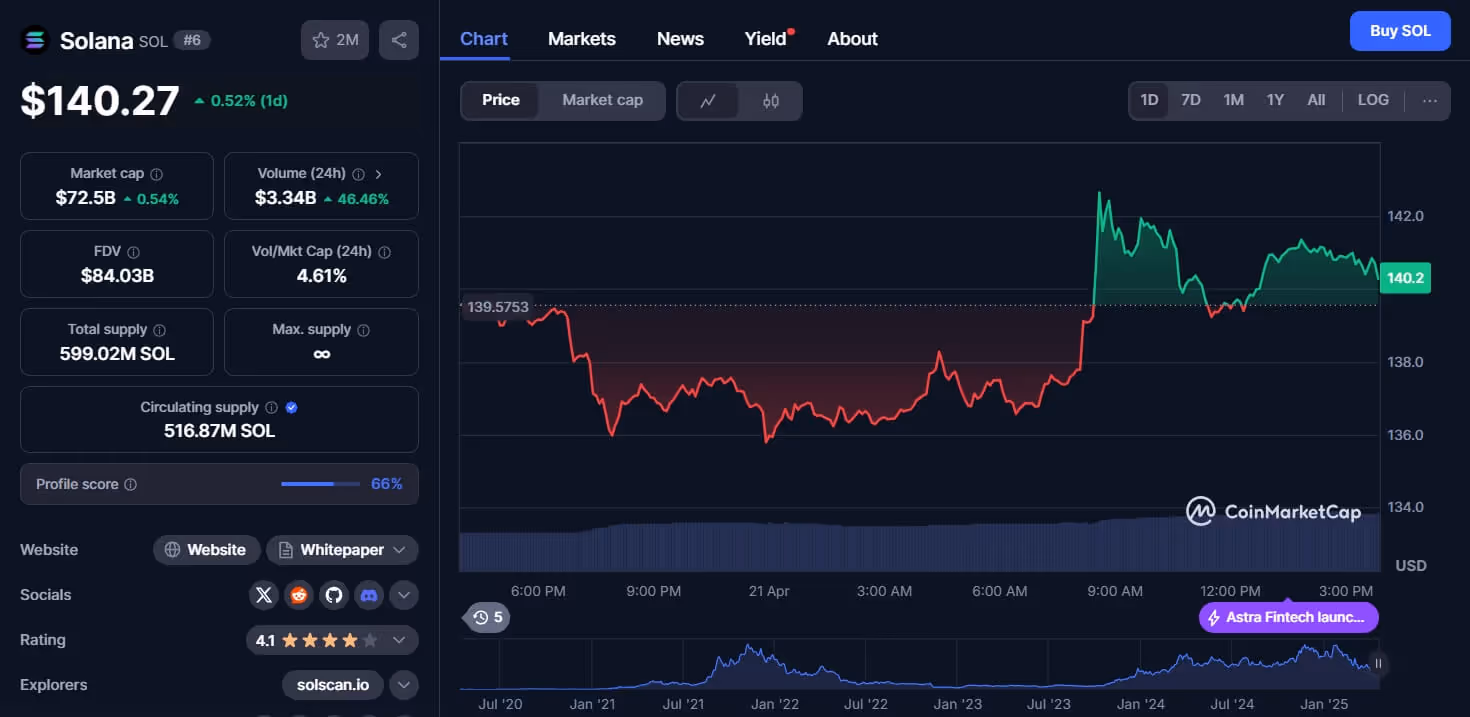1470x717 pixels.
Task: Open Astra Fintech launch event tag
Action: tap(1289, 617)
